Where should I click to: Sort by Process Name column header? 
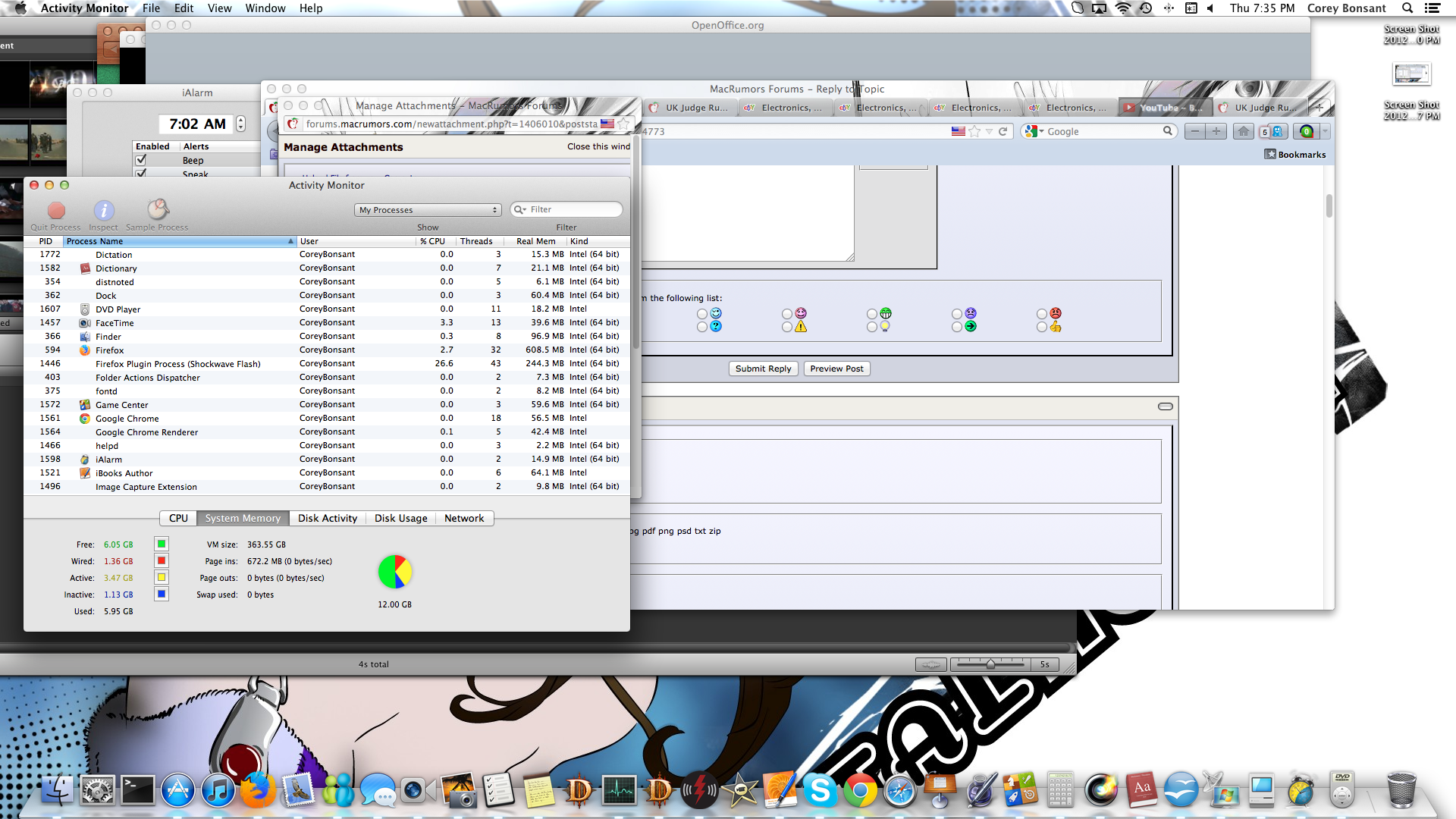click(180, 241)
